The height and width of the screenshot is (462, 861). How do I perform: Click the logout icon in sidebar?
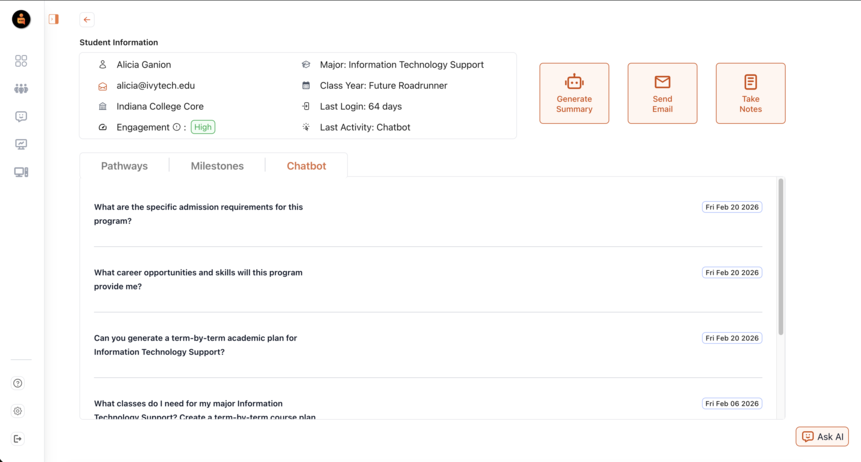tap(18, 439)
